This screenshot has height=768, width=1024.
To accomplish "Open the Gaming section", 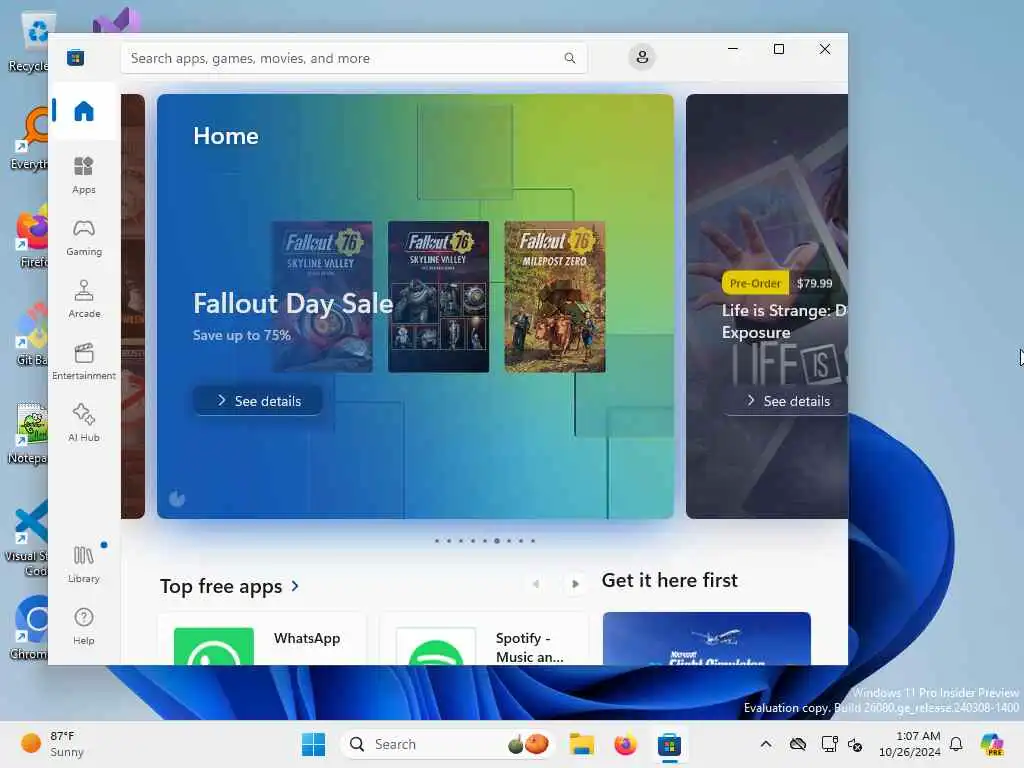I will click(x=84, y=238).
